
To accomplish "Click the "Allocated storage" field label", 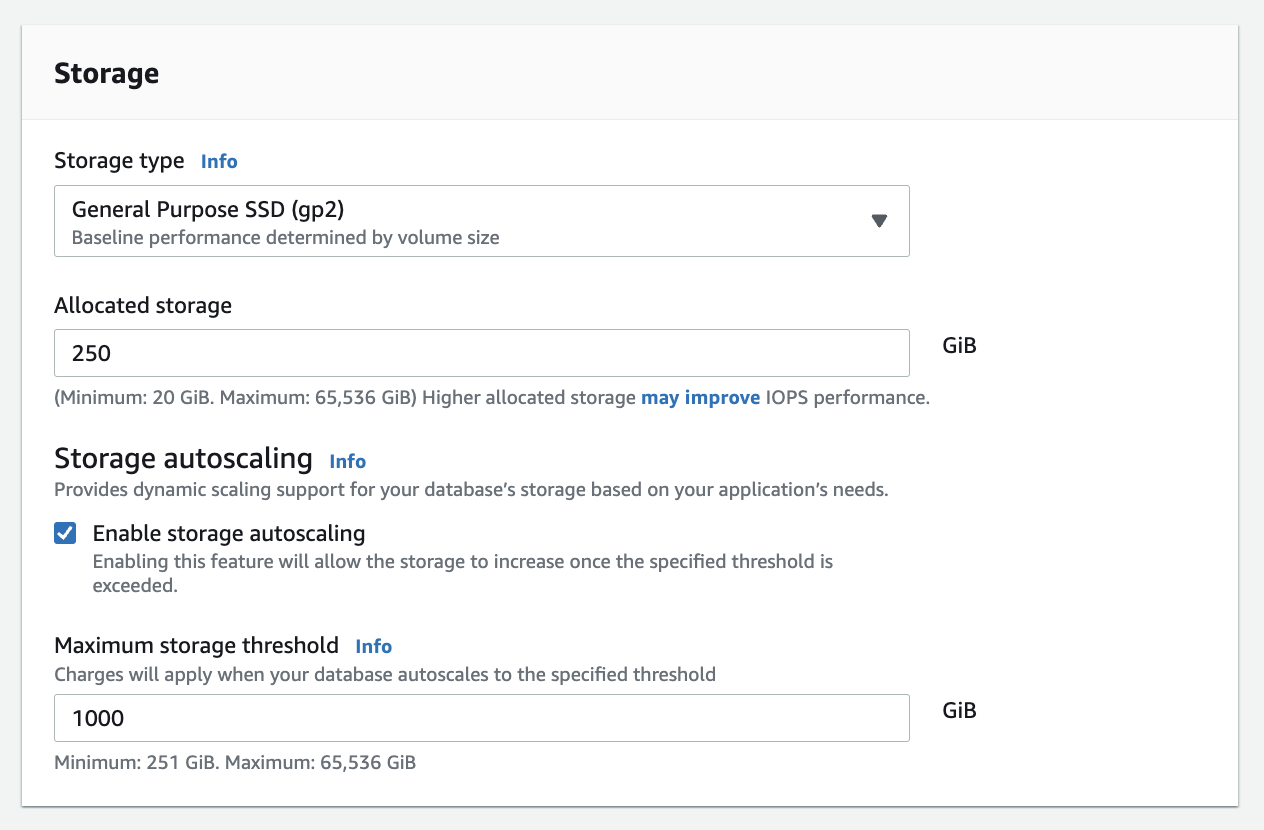I will pos(143,306).
